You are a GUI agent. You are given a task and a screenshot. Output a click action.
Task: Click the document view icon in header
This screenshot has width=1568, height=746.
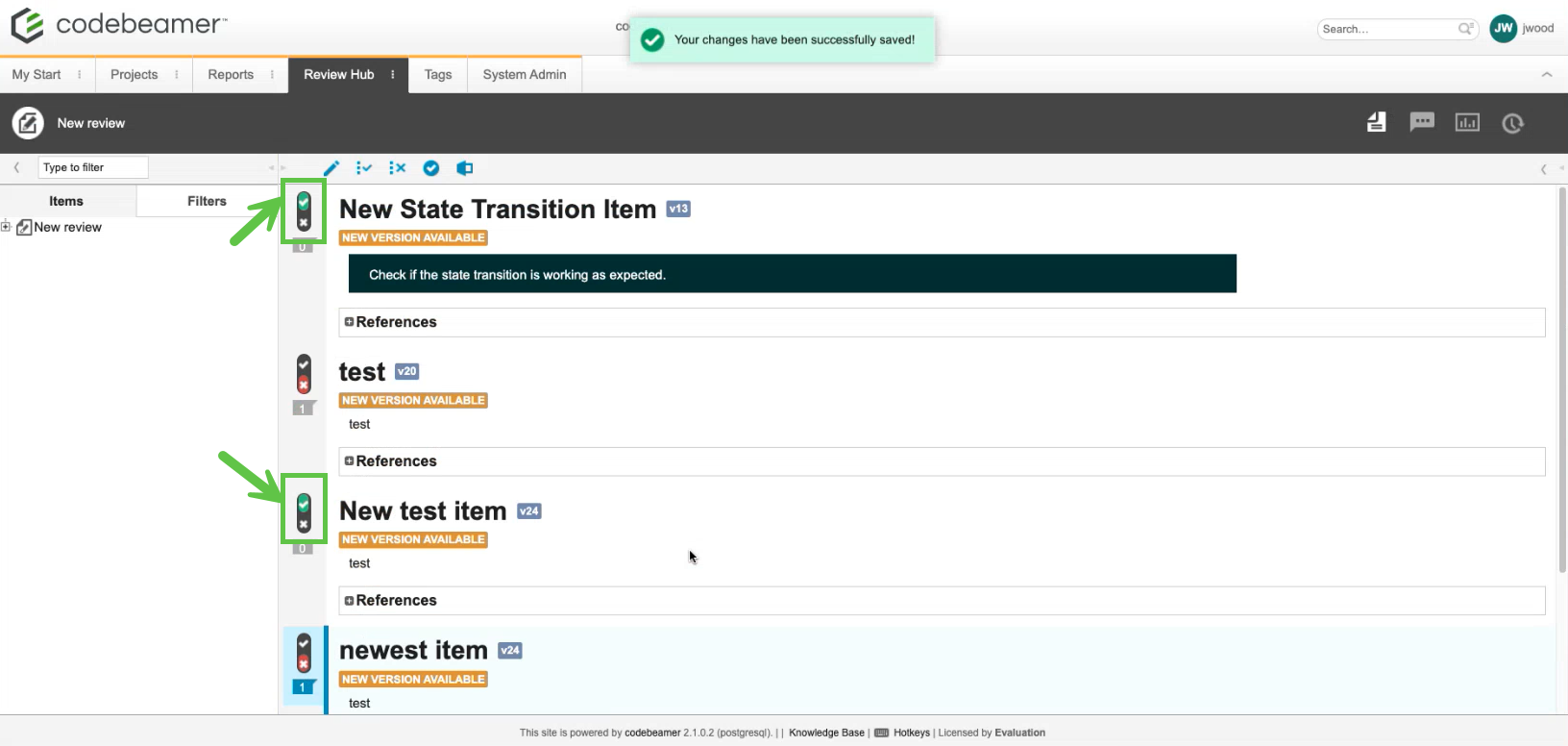(1377, 122)
